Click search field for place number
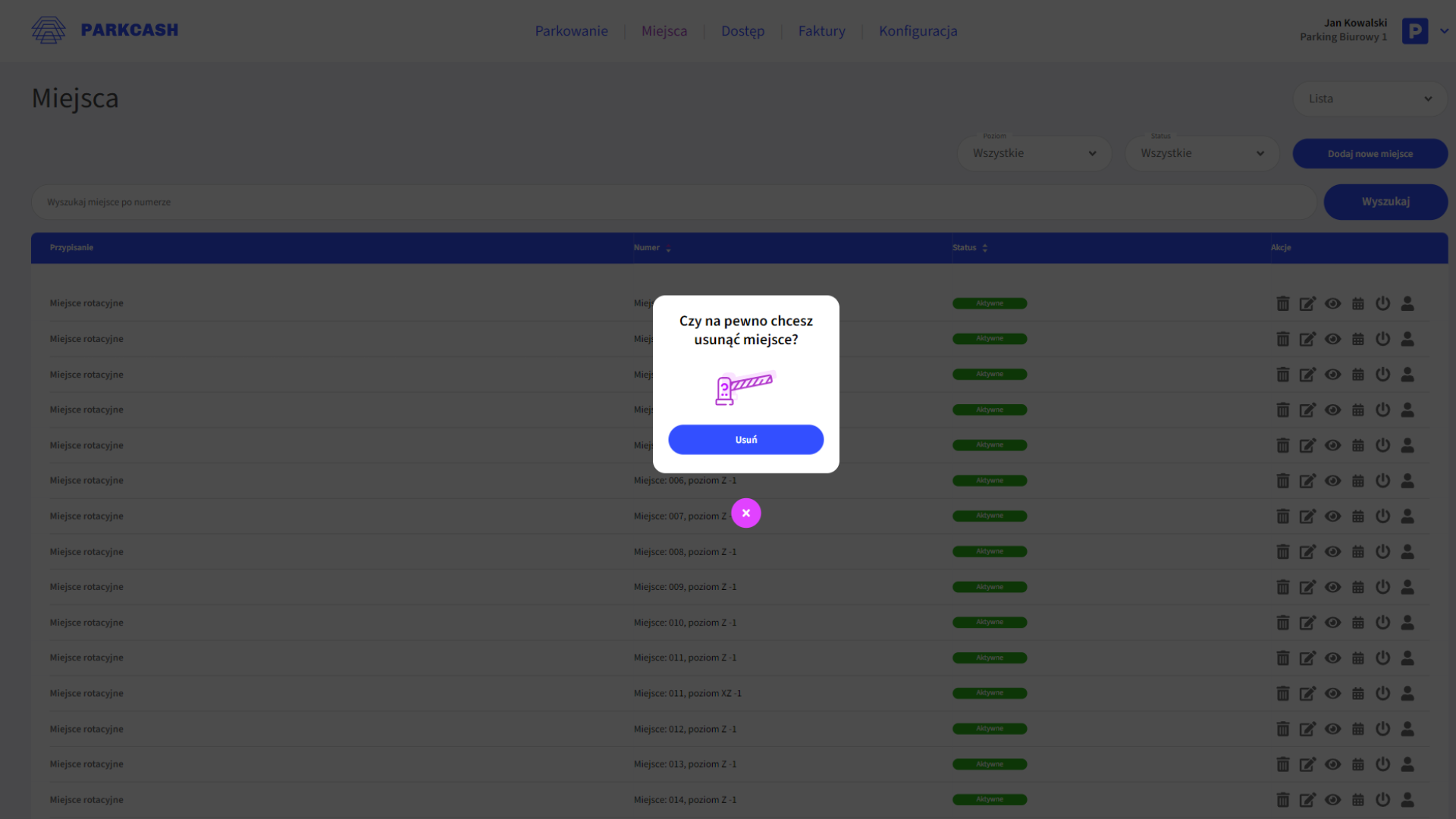This screenshot has height=819, width=1456. point(673,202)
